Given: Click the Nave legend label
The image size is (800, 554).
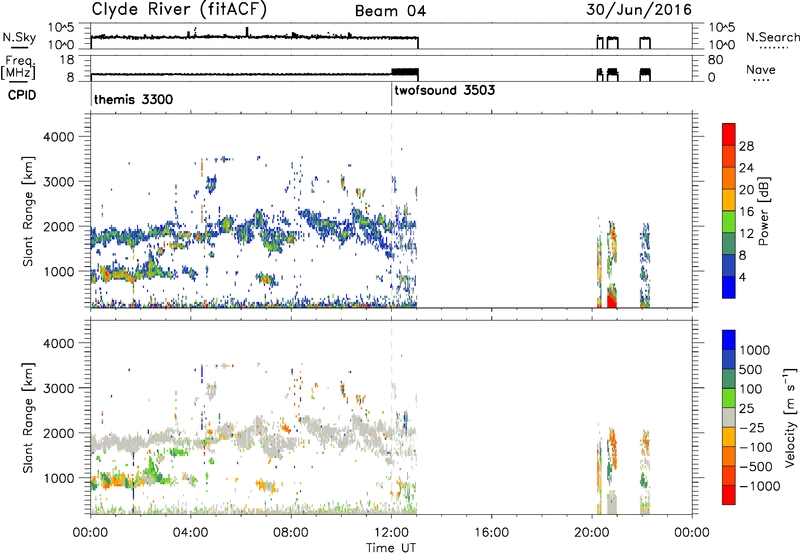Looking at the screenshot, I should tap(761, 69).
